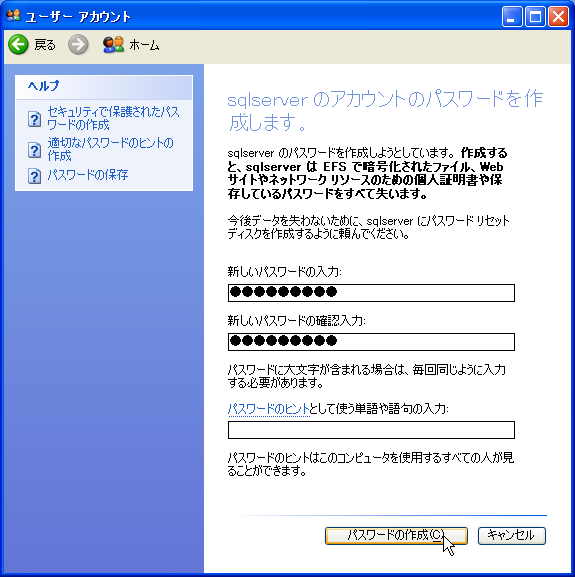This screenshot has height=577, width=575.
Task: Click the 戻る label in toolbar
Action: click(x=45, y=45)
